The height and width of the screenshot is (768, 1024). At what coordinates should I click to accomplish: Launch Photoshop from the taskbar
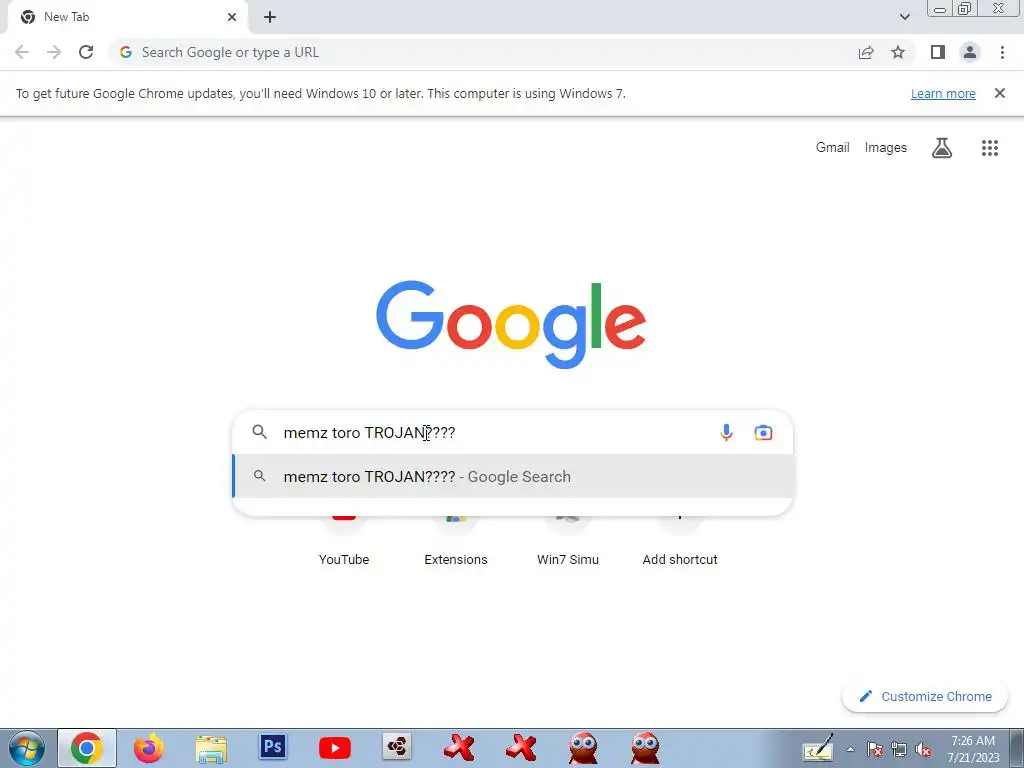pyautogui.click(x=272, y=746)
